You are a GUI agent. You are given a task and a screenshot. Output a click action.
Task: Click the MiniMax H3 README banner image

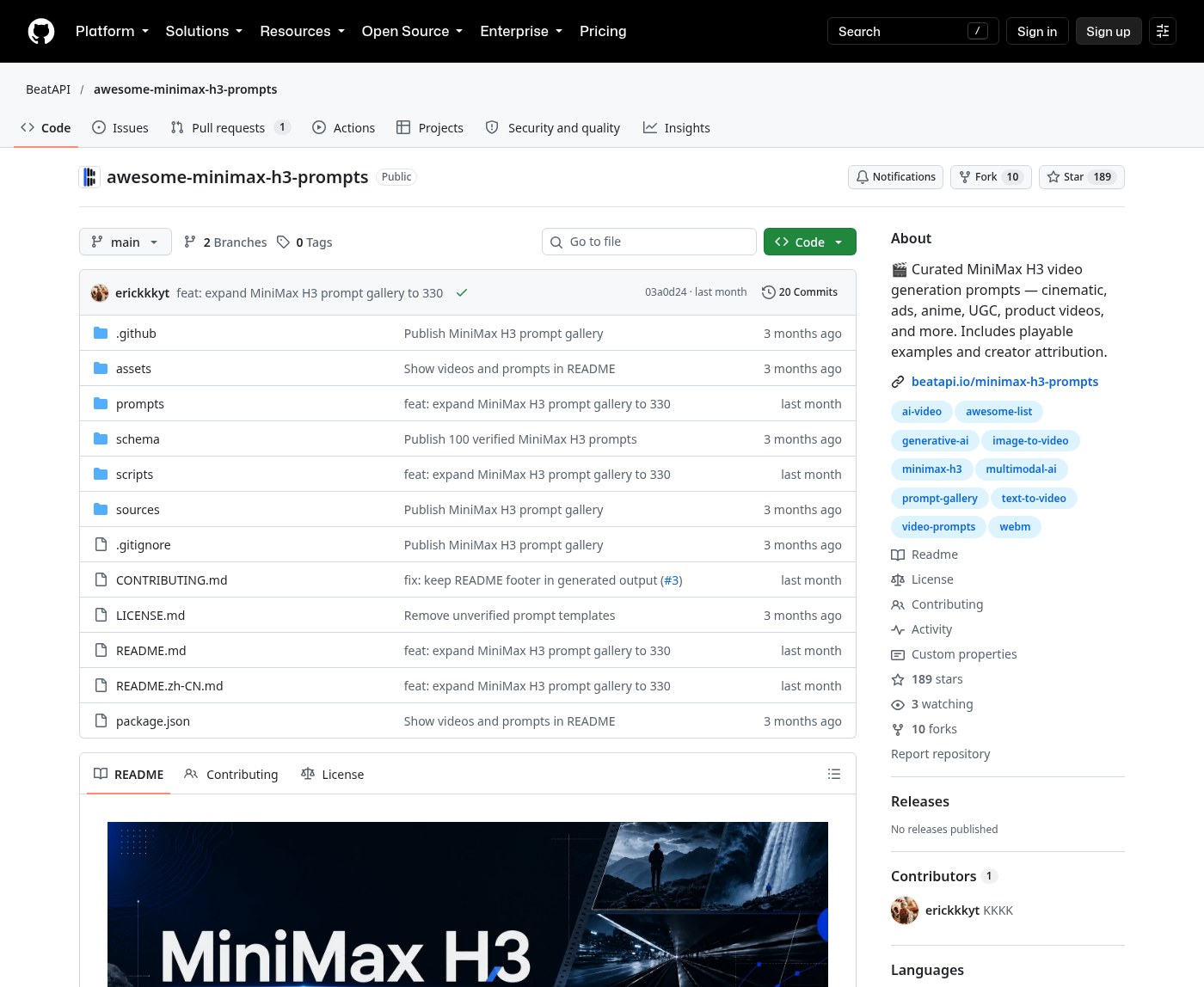[x=468, y=904]
